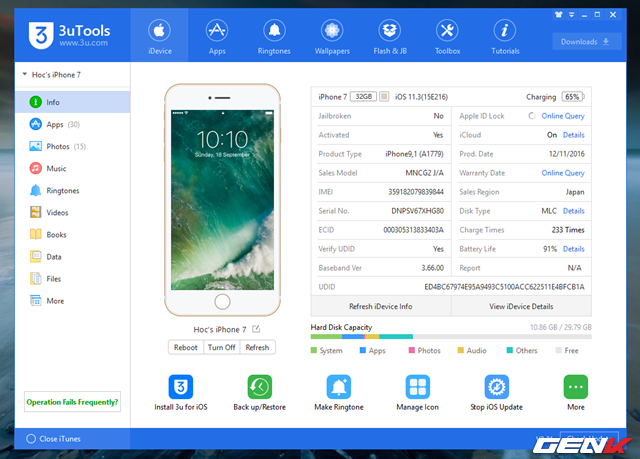Click the Photos legend swatch
Viewport: 640px width, 459px height.
point(411,350)
